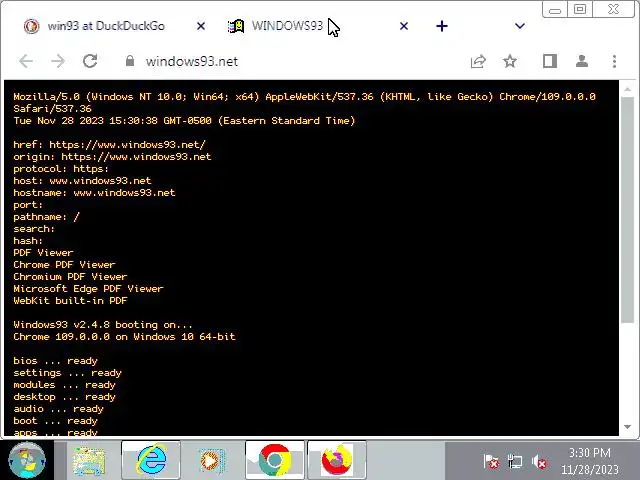Open Windows Media Player from taskbar
640x480 pixels.
click(212, 460)
